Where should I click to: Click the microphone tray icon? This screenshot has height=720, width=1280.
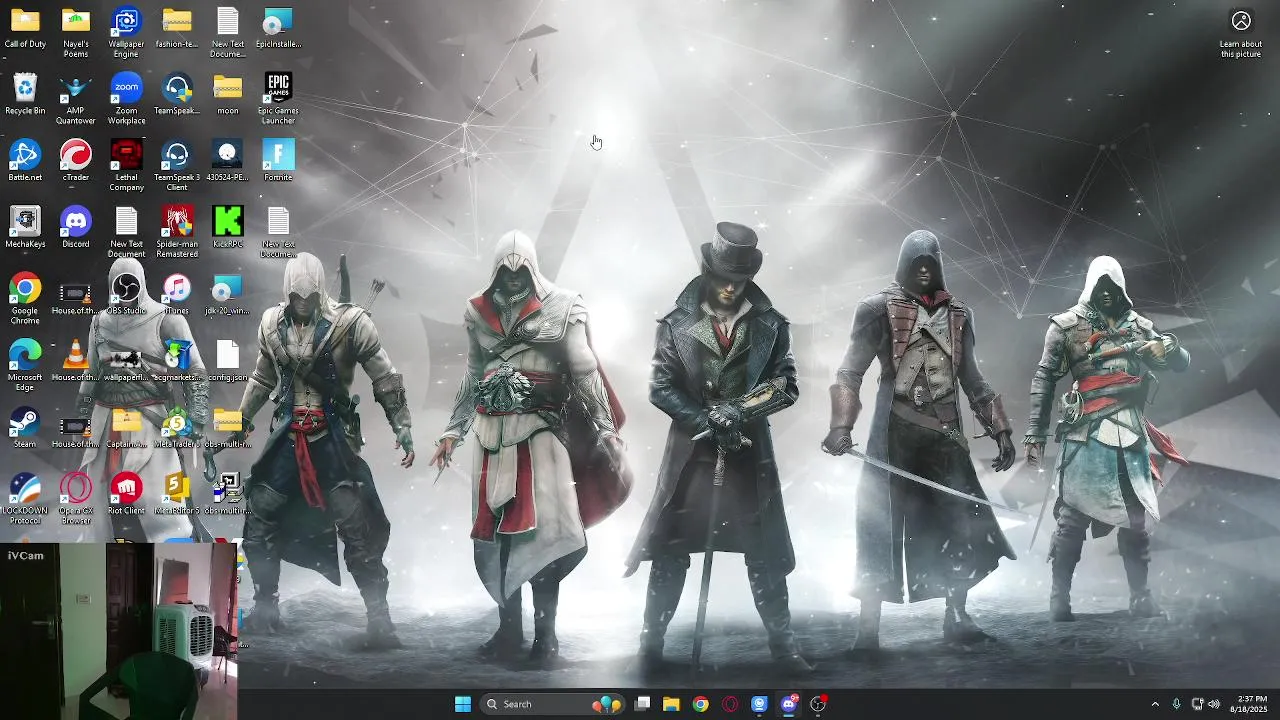(x=1176, y=704)
